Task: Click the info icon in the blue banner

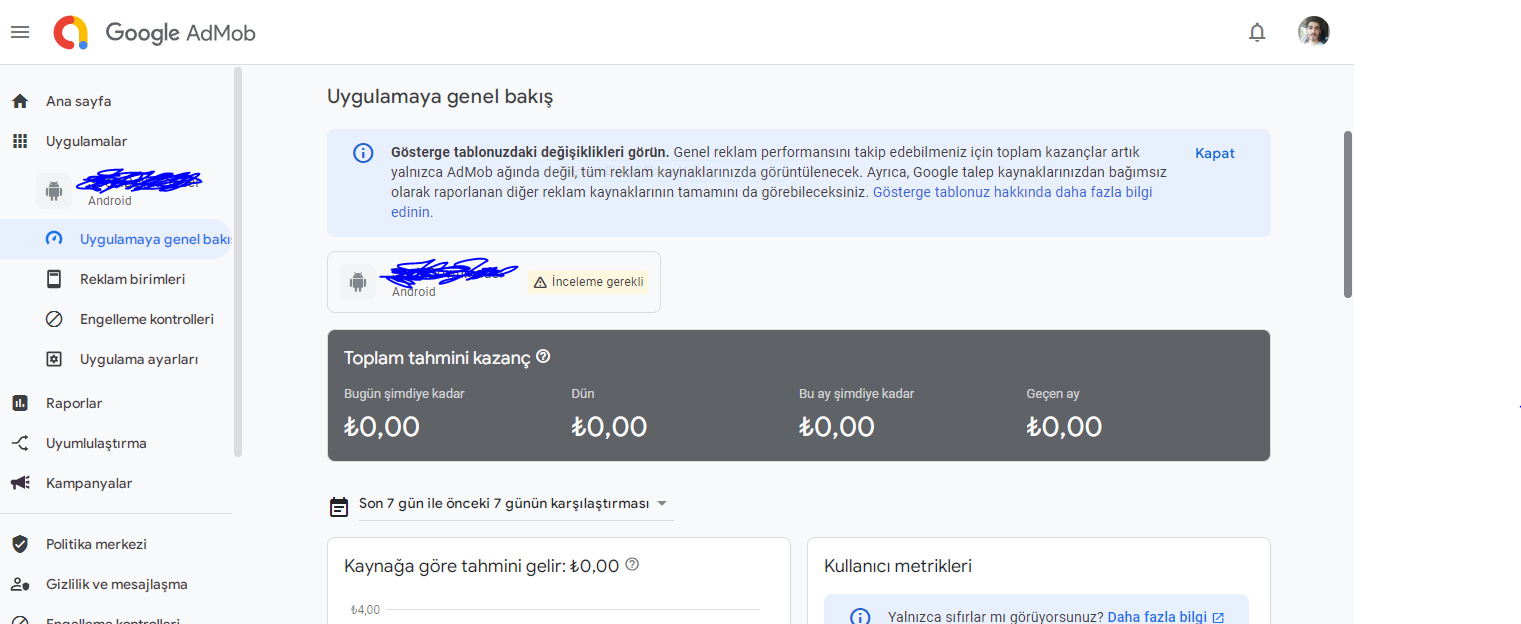Action: (x=362, y=153)
